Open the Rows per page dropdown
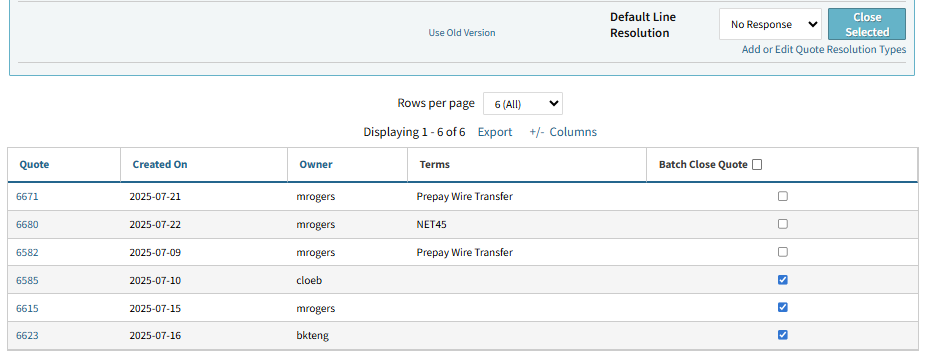This screenshot has width=926, height=360. tap(523, 103)
